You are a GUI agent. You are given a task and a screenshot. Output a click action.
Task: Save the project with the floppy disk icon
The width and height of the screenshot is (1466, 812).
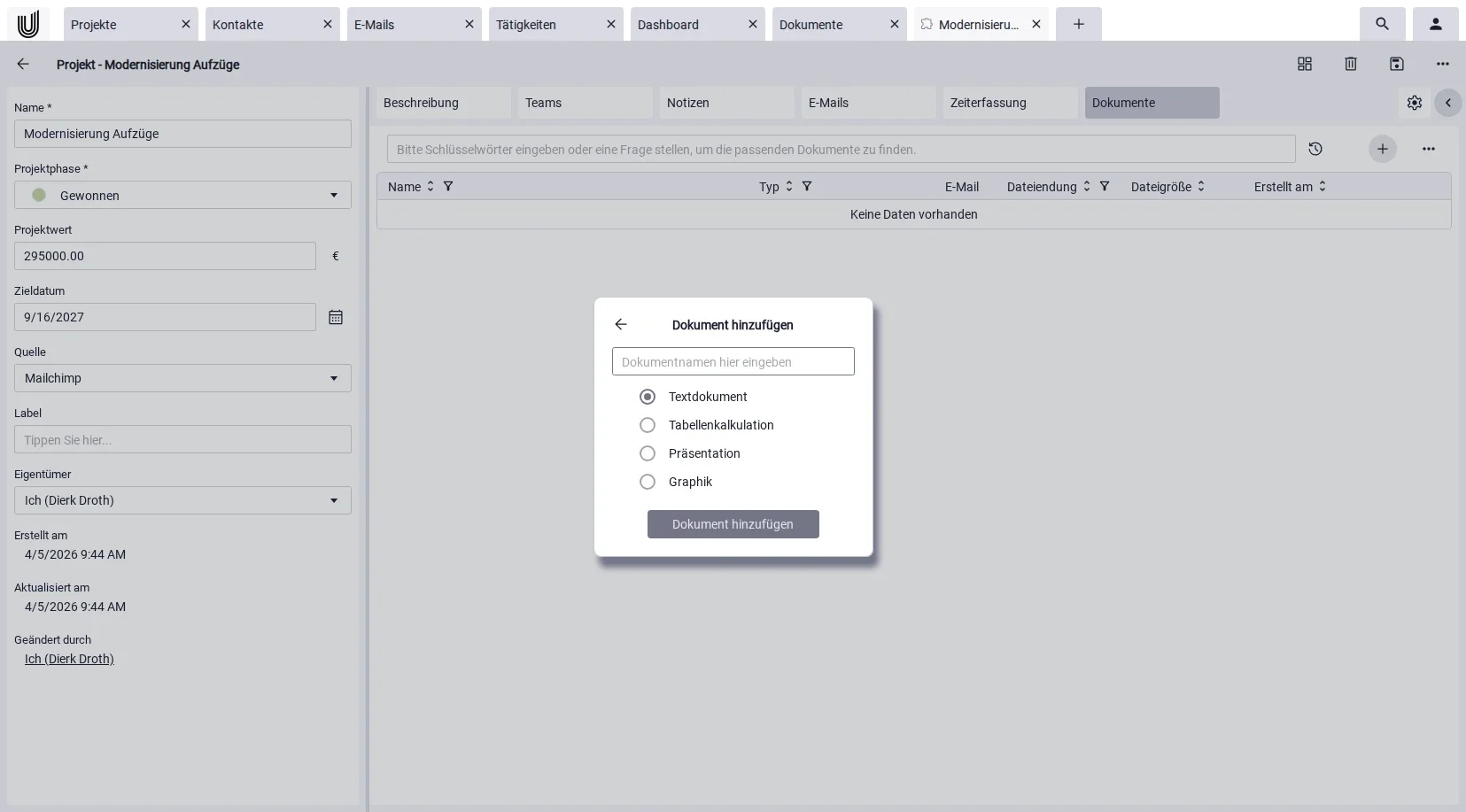1397,64
